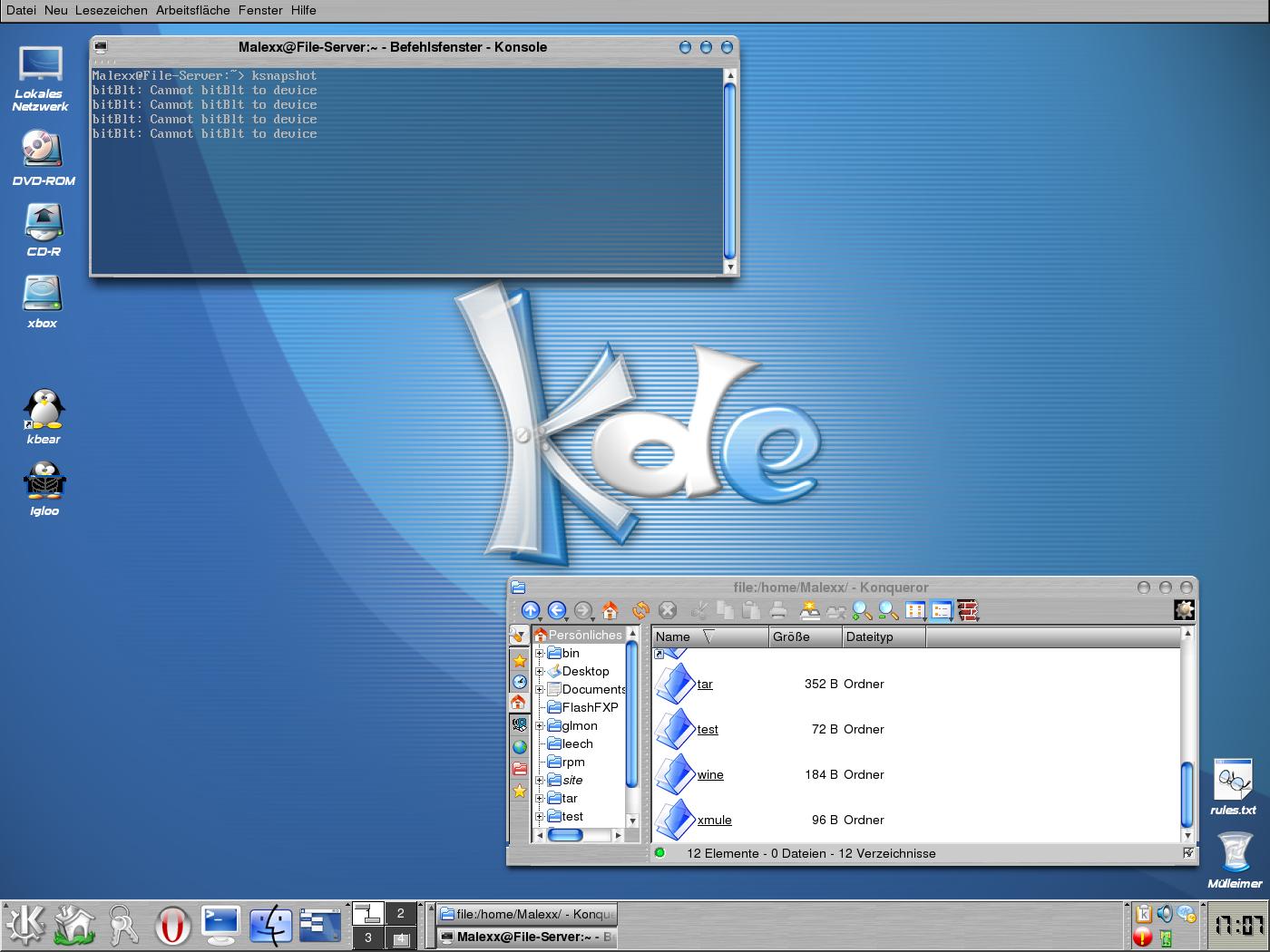The height and width of the screenshot is (952, 1270).
Task: Click the Zoom out magnifier icon
Action: point(888,611)
